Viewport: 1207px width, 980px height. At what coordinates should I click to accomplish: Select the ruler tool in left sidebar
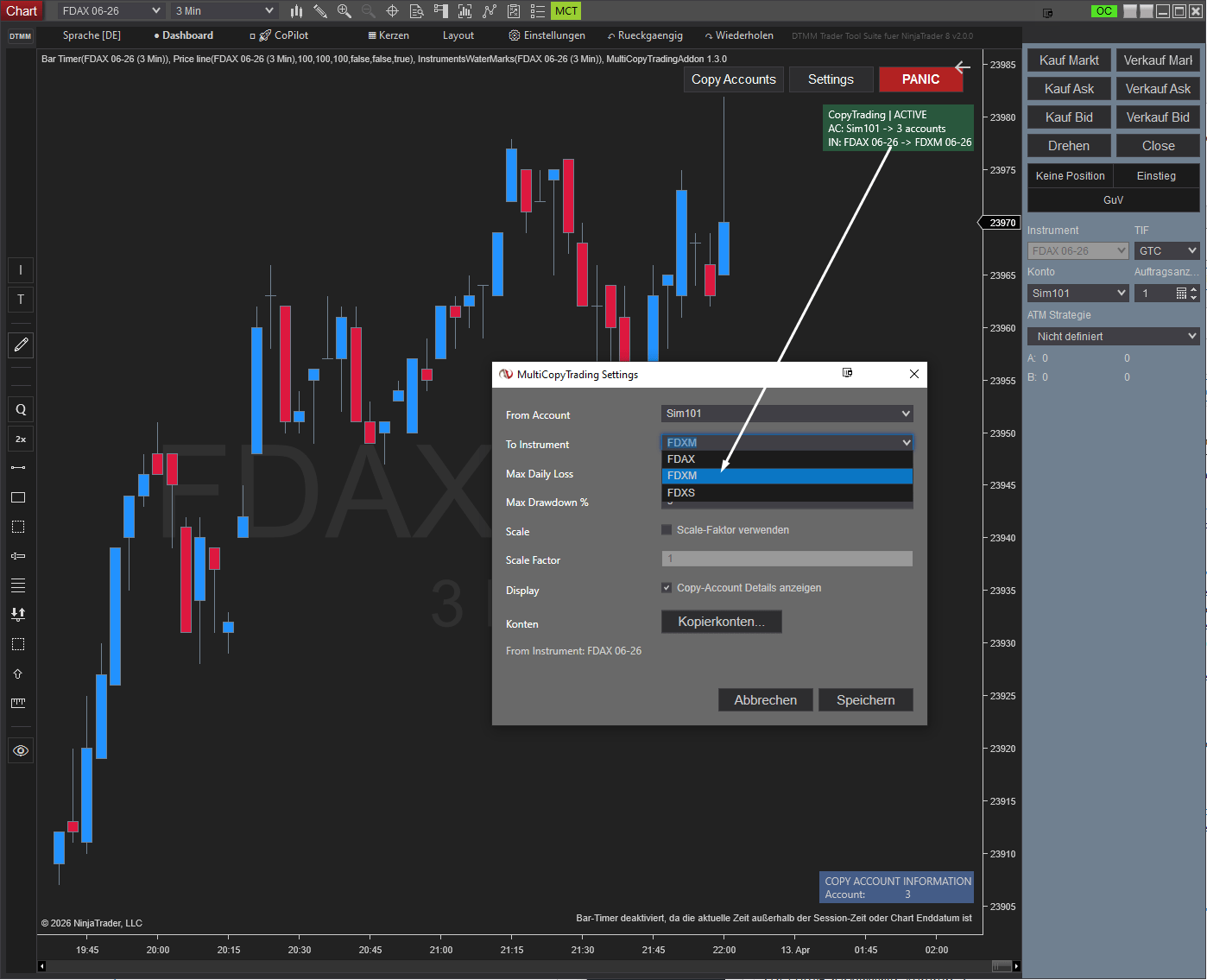click(18, 703)
